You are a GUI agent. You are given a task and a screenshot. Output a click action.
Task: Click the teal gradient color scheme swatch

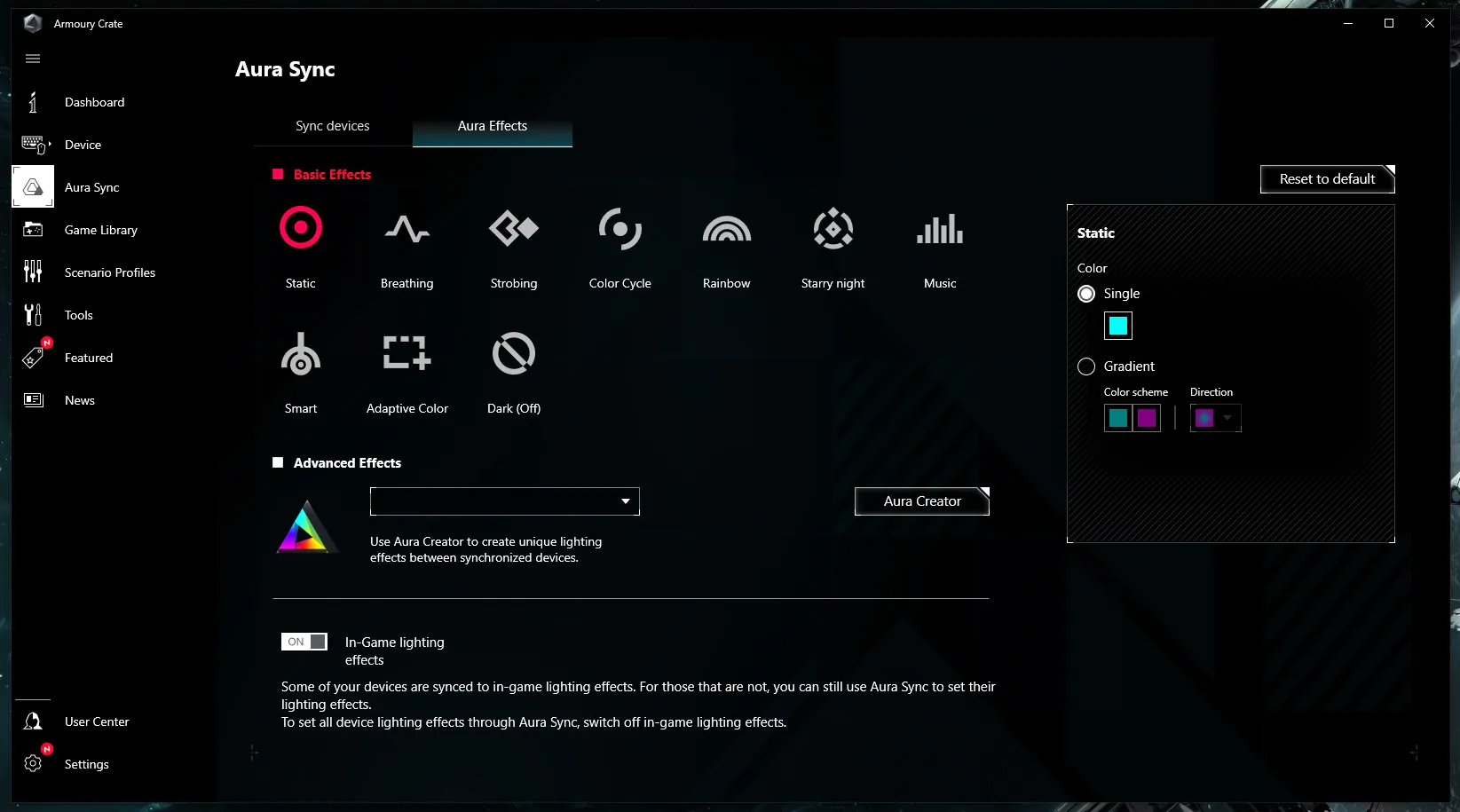point(1118,418)
